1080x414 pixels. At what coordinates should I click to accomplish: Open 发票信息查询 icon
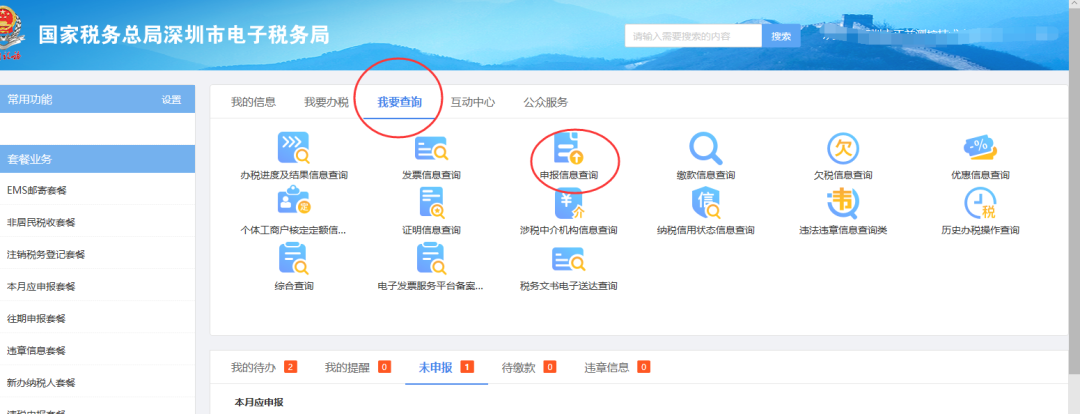(431, 148)
